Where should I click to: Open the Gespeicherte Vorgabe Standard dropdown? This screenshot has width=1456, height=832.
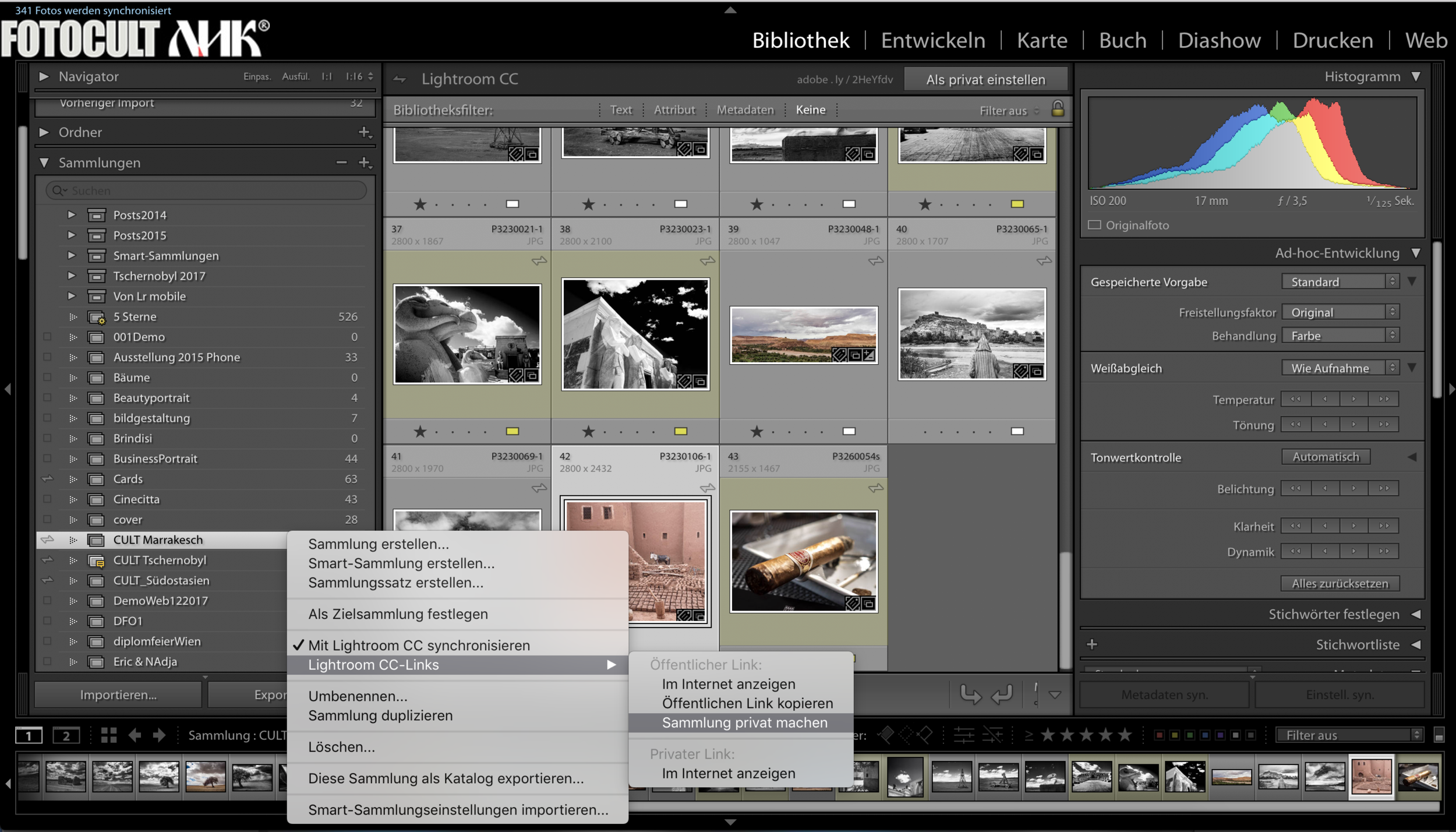coord(1340,282)
